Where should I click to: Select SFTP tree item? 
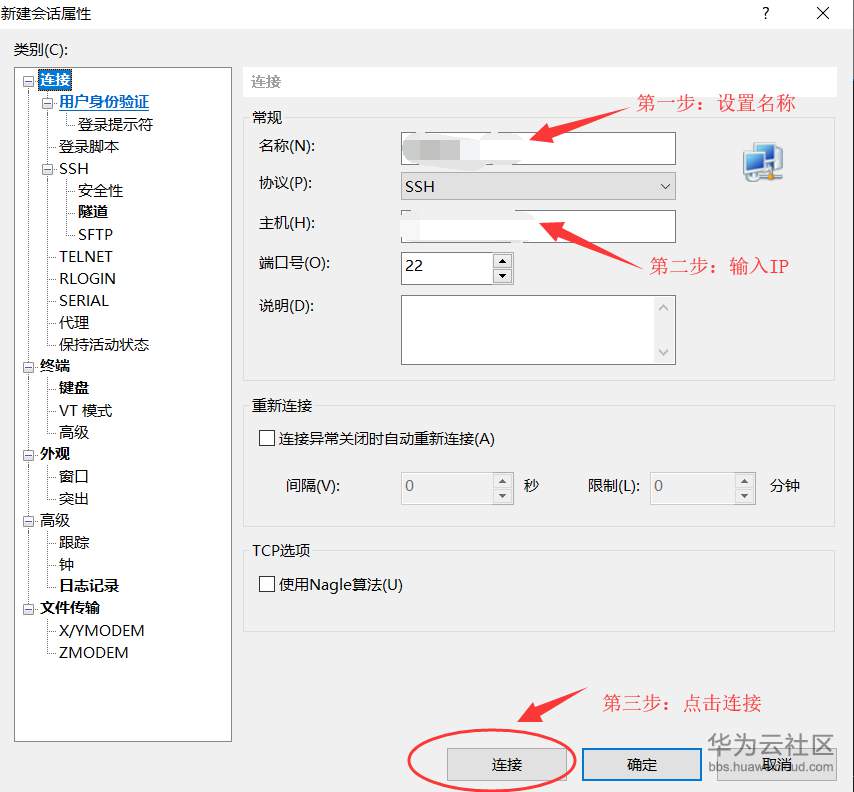pos(95,235)
